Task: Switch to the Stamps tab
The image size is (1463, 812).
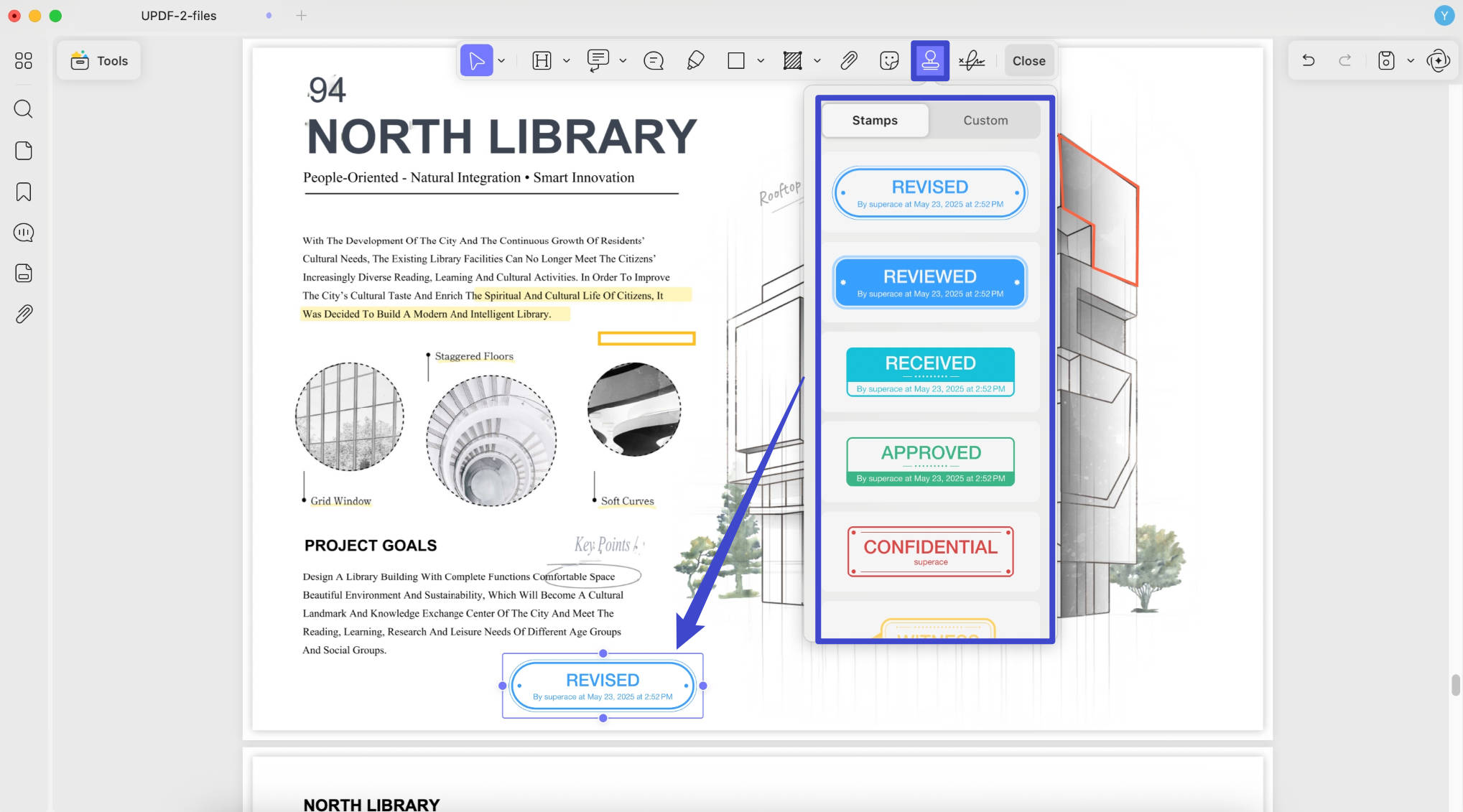Action: (875, 121)
